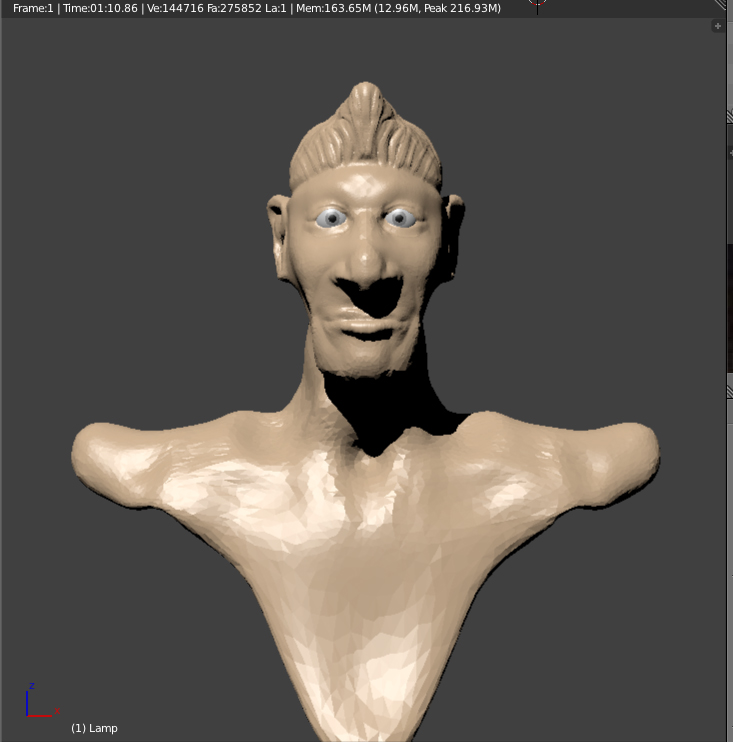
Task: Click the "Frame:1" render info text
Action: 33,8
